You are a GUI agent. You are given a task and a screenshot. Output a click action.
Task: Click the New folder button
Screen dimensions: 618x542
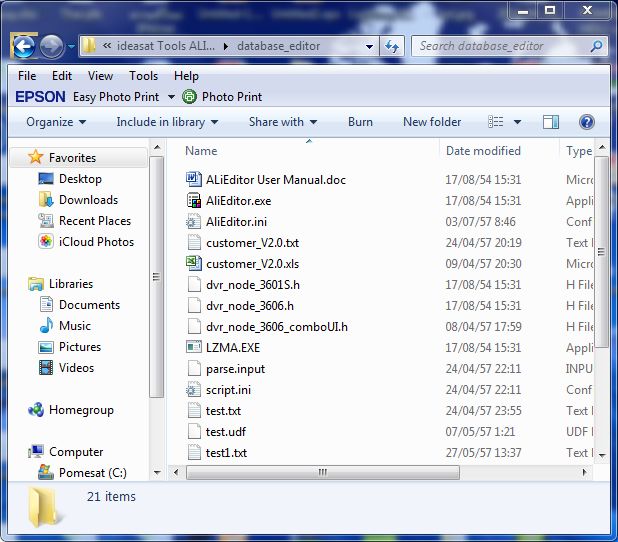click(432, 122)
